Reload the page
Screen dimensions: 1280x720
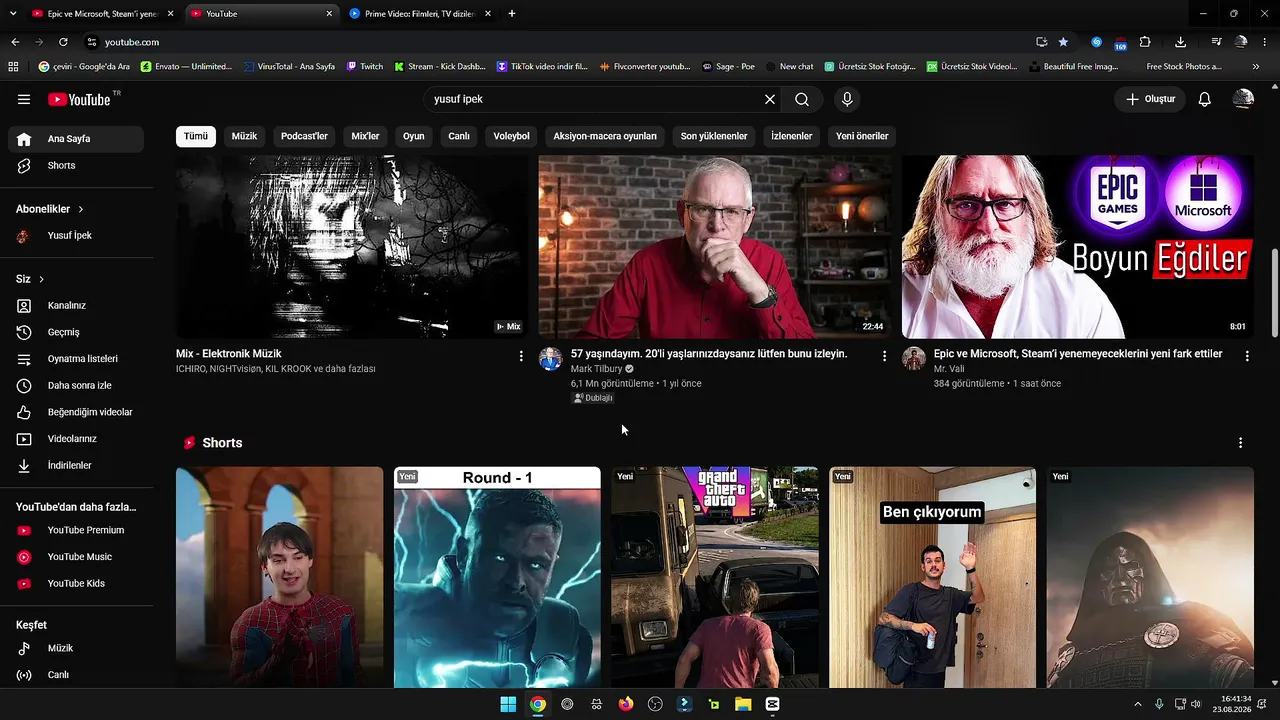[x=63, y=42]
